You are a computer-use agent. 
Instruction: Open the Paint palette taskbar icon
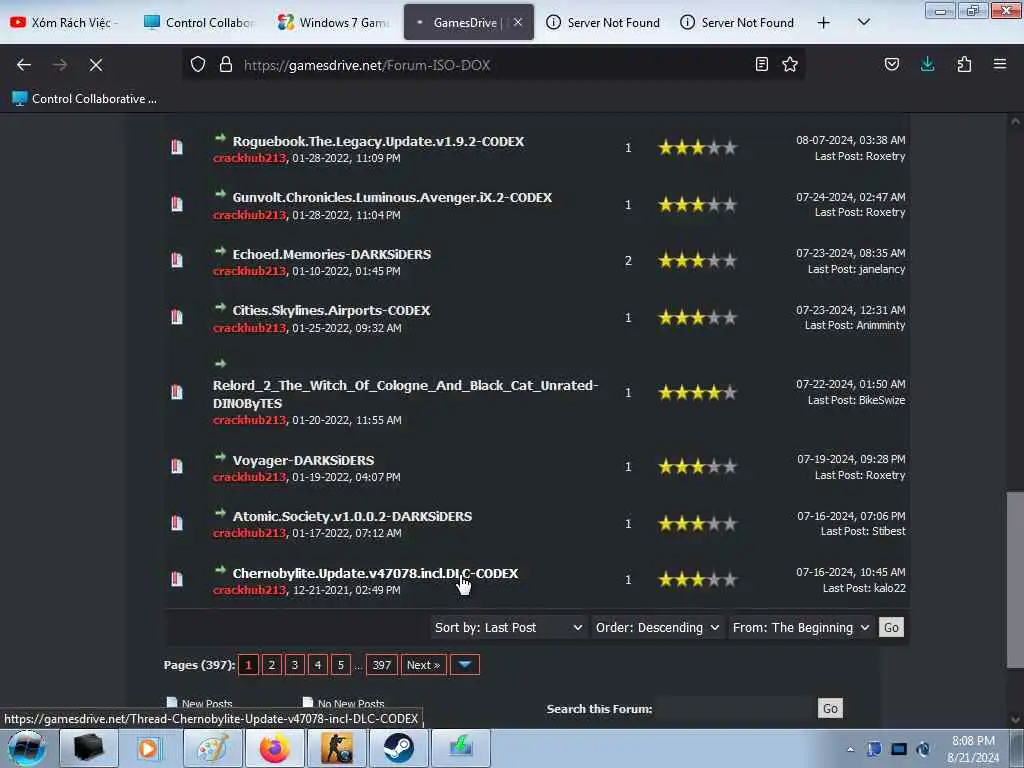212,748
